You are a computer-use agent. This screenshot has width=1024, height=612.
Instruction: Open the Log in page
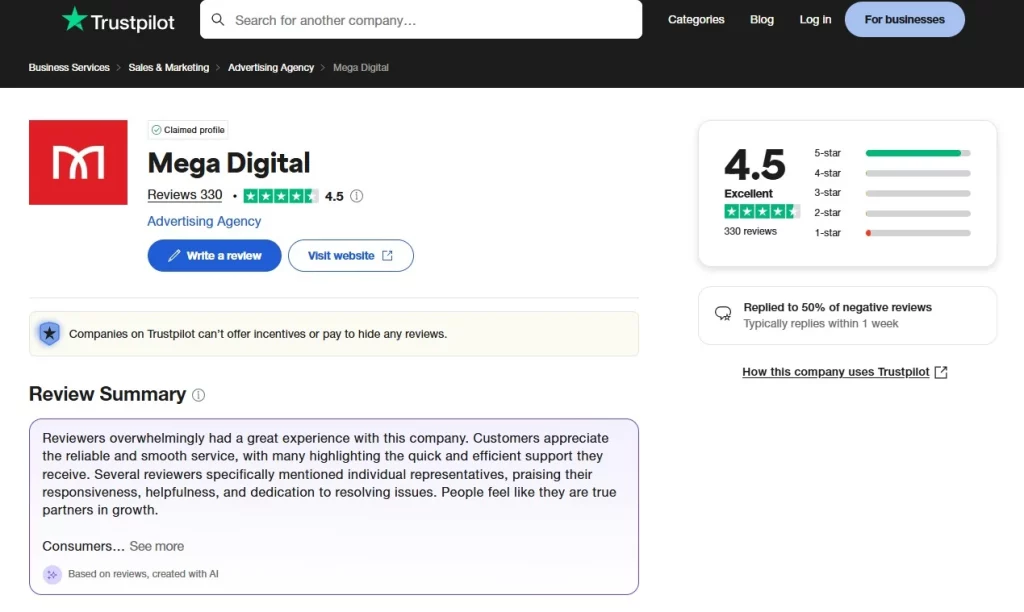(x=815, y=20)
